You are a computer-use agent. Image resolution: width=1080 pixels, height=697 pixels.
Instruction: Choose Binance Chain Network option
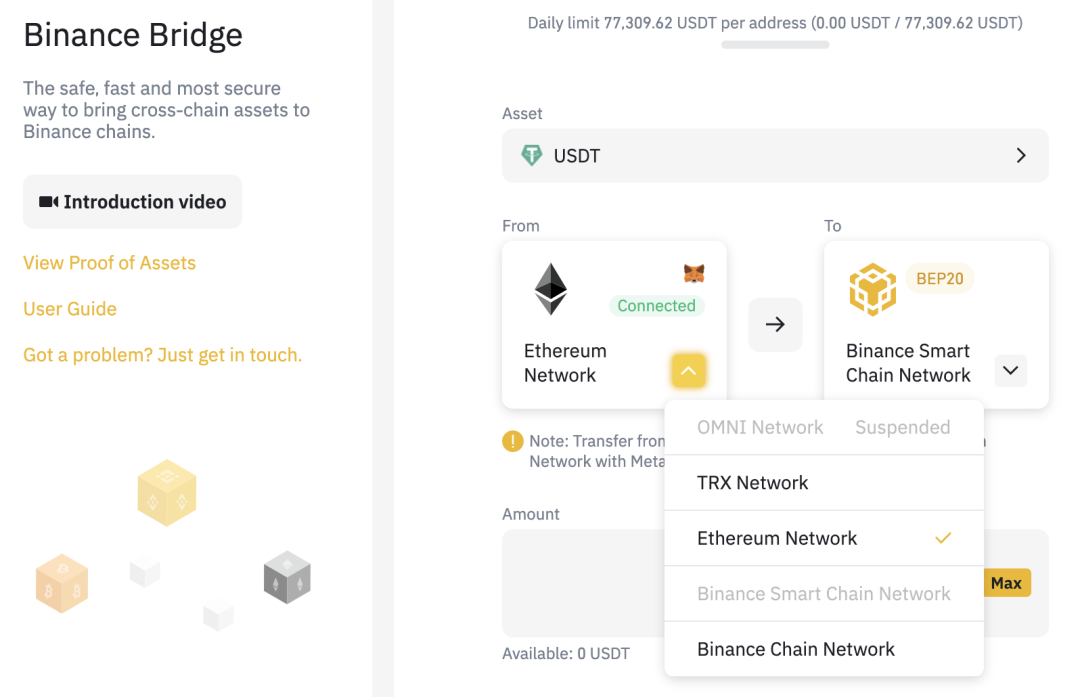point(795,649)
